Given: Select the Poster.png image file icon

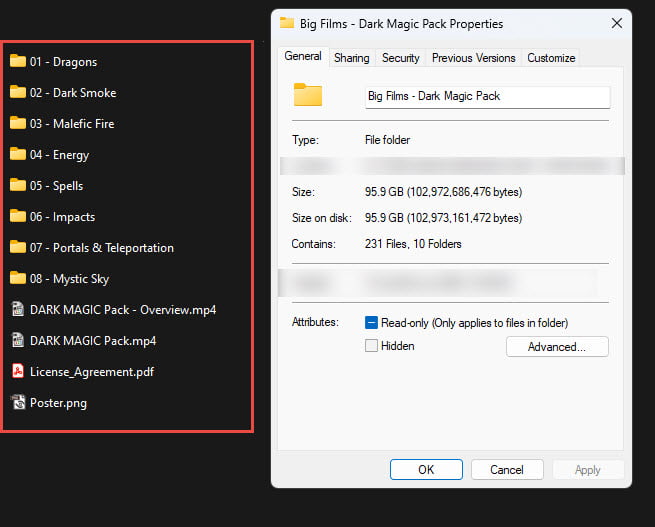Looking at the screenshot, I should pyautogui.click(x=18, y=402).
